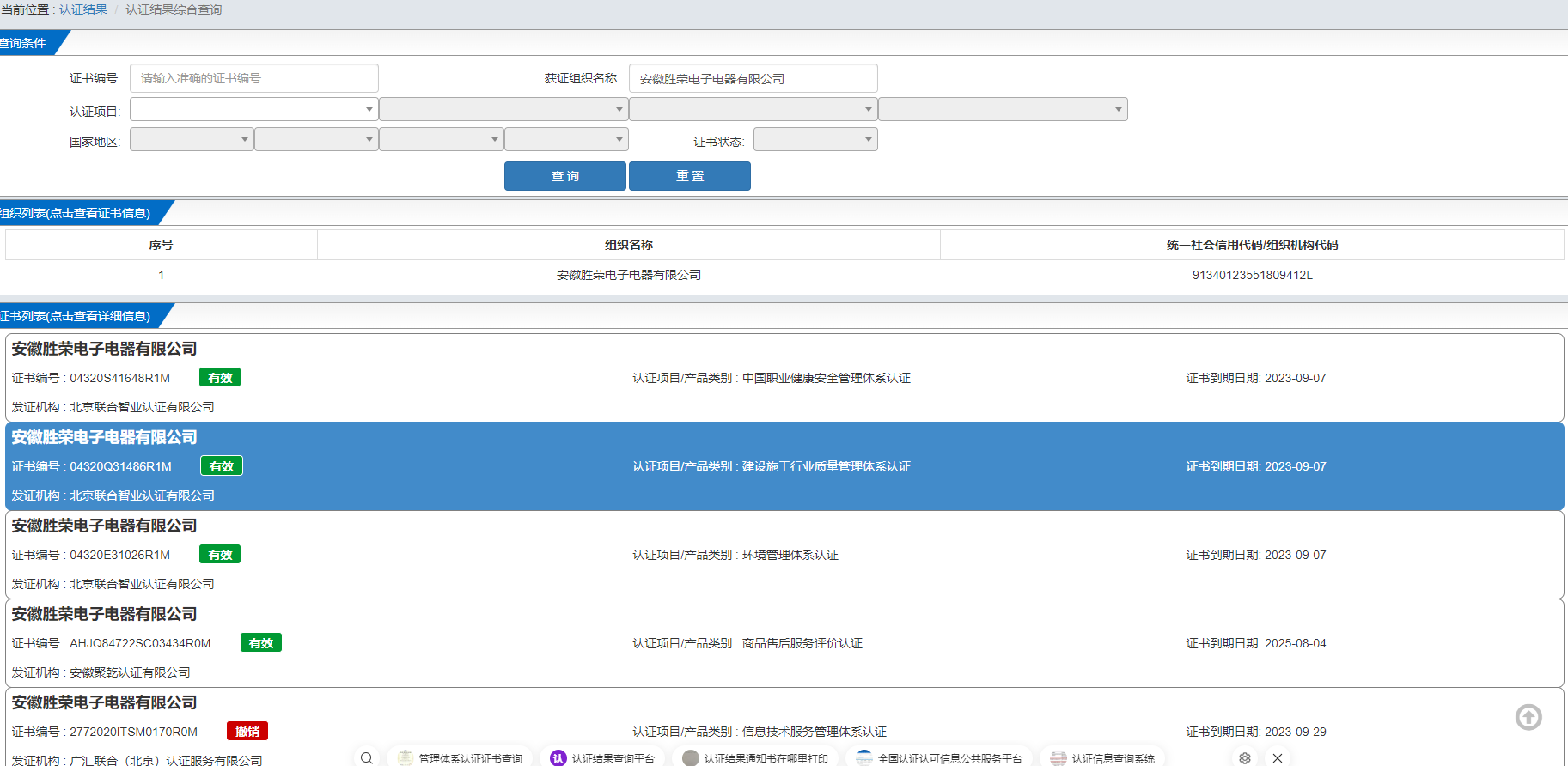Click 有效 badge of certificate 04320S41648R1M

pos(220,378)
